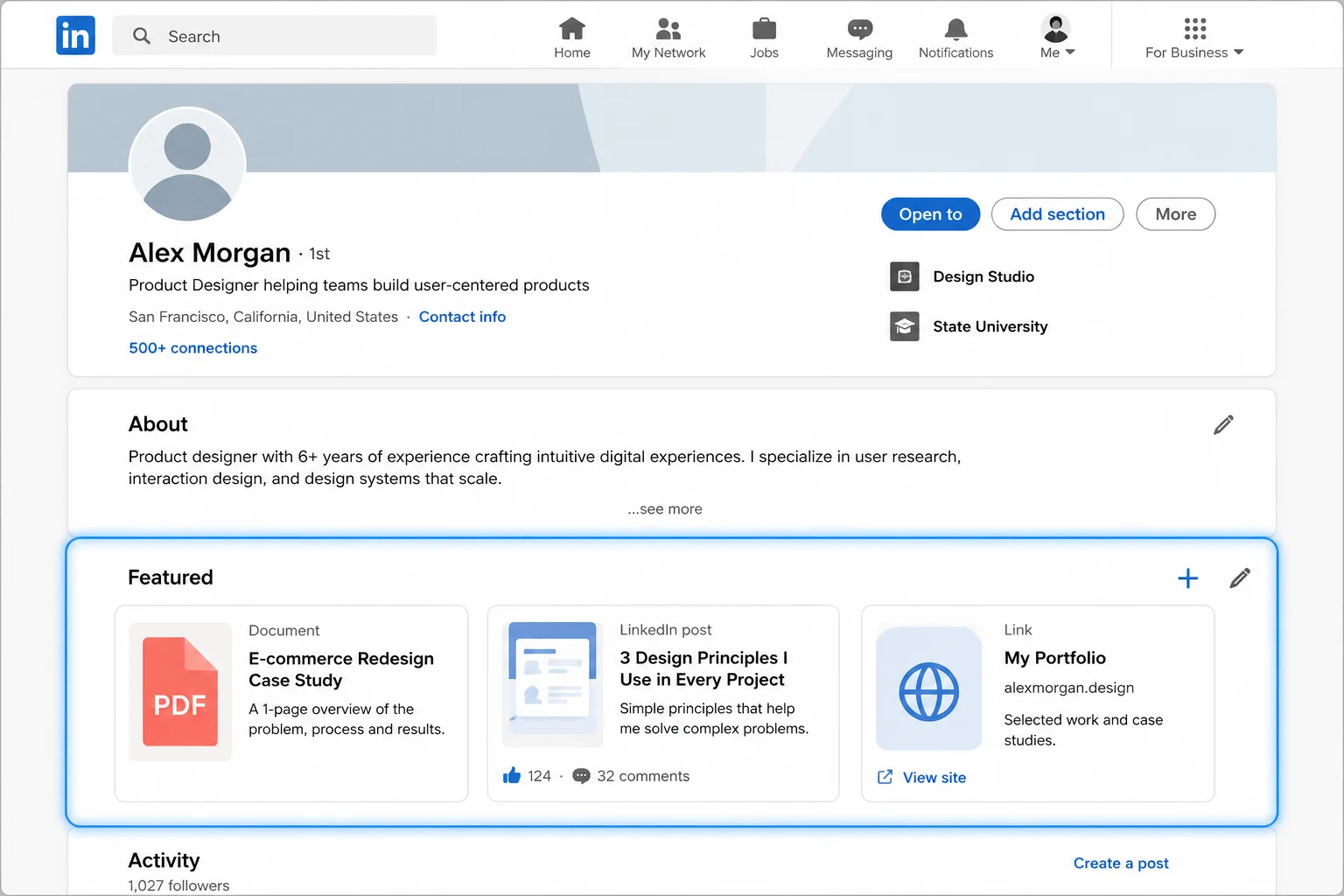Image resolution: width=1344 pixels, height=896 pixels.
Task: Open 3 Design Principles post title
Action: click(x=703, y=668)
